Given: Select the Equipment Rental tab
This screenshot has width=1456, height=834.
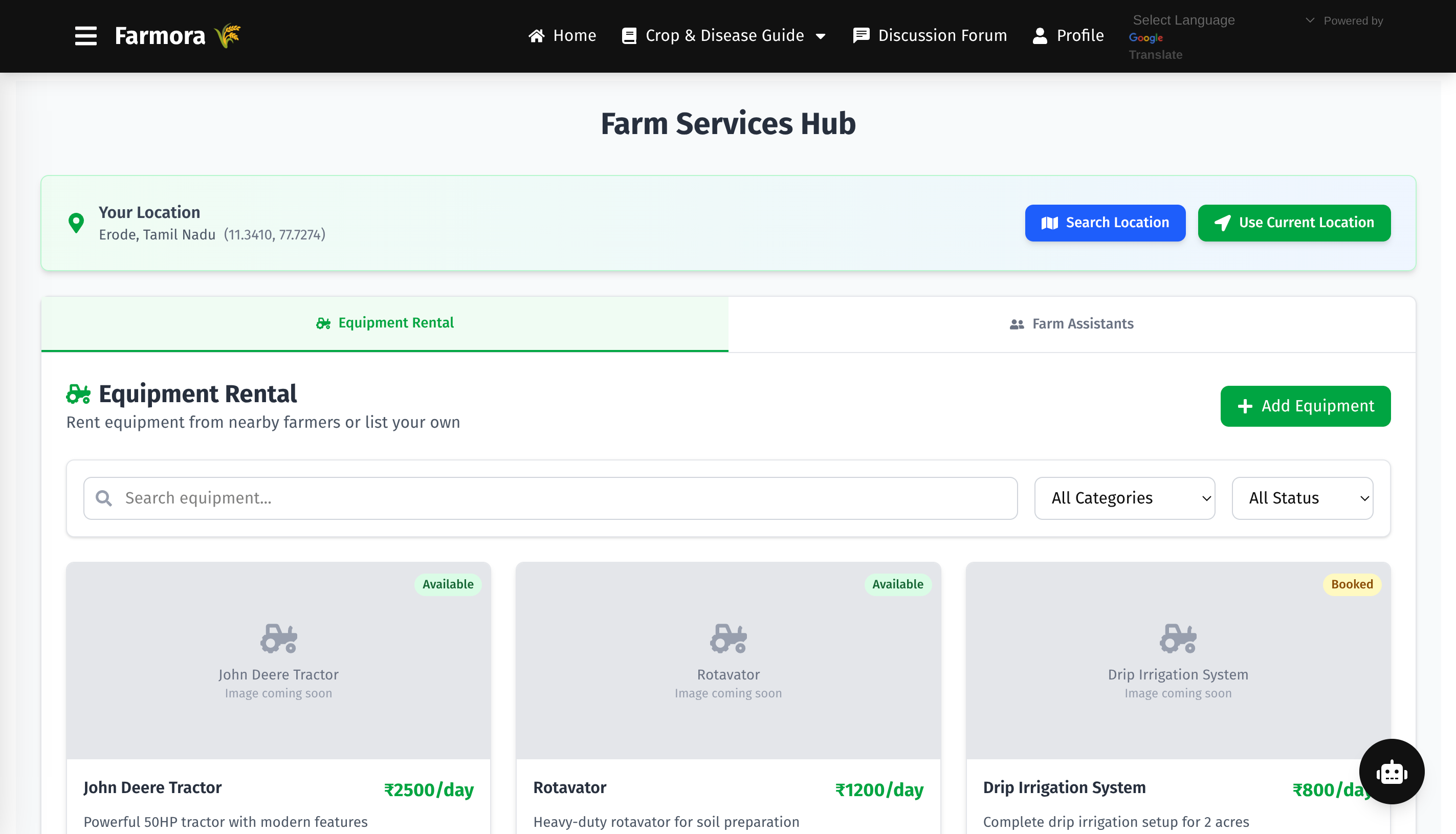Looking at the screenshot, I should click(385, 323).
